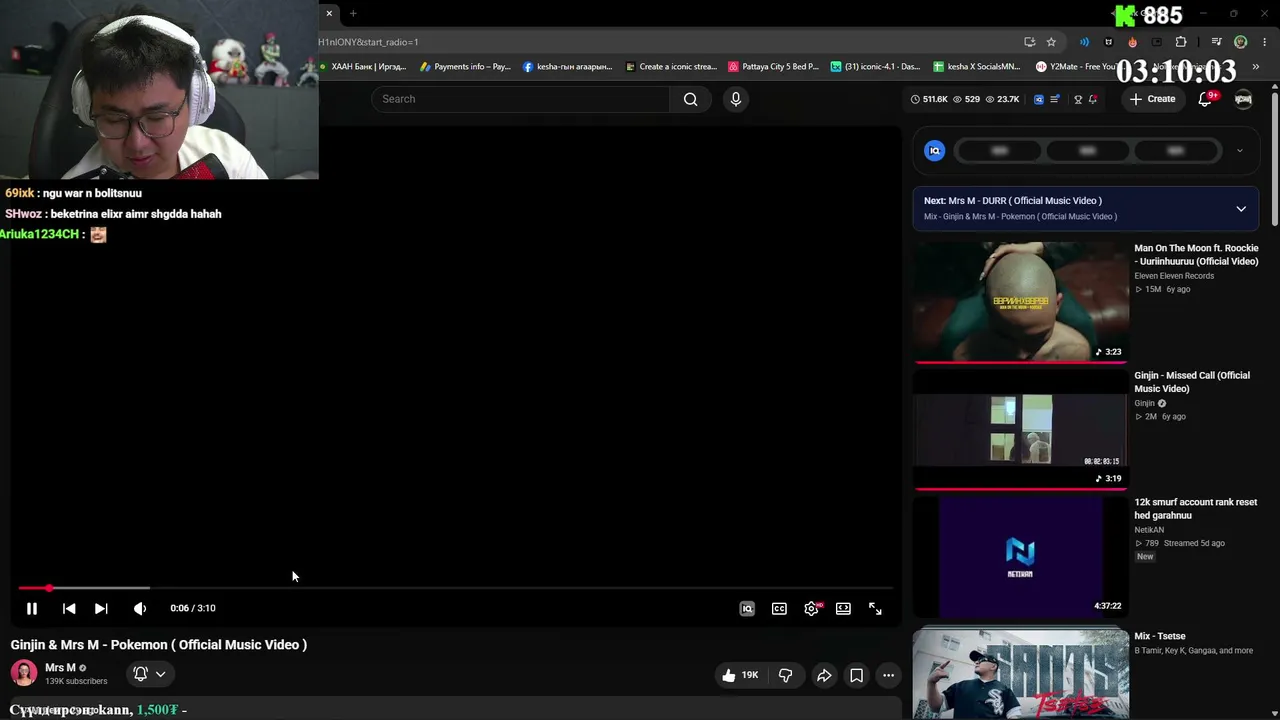Open the Mix - Tsetse thumbnail

tap(1021, 674)
